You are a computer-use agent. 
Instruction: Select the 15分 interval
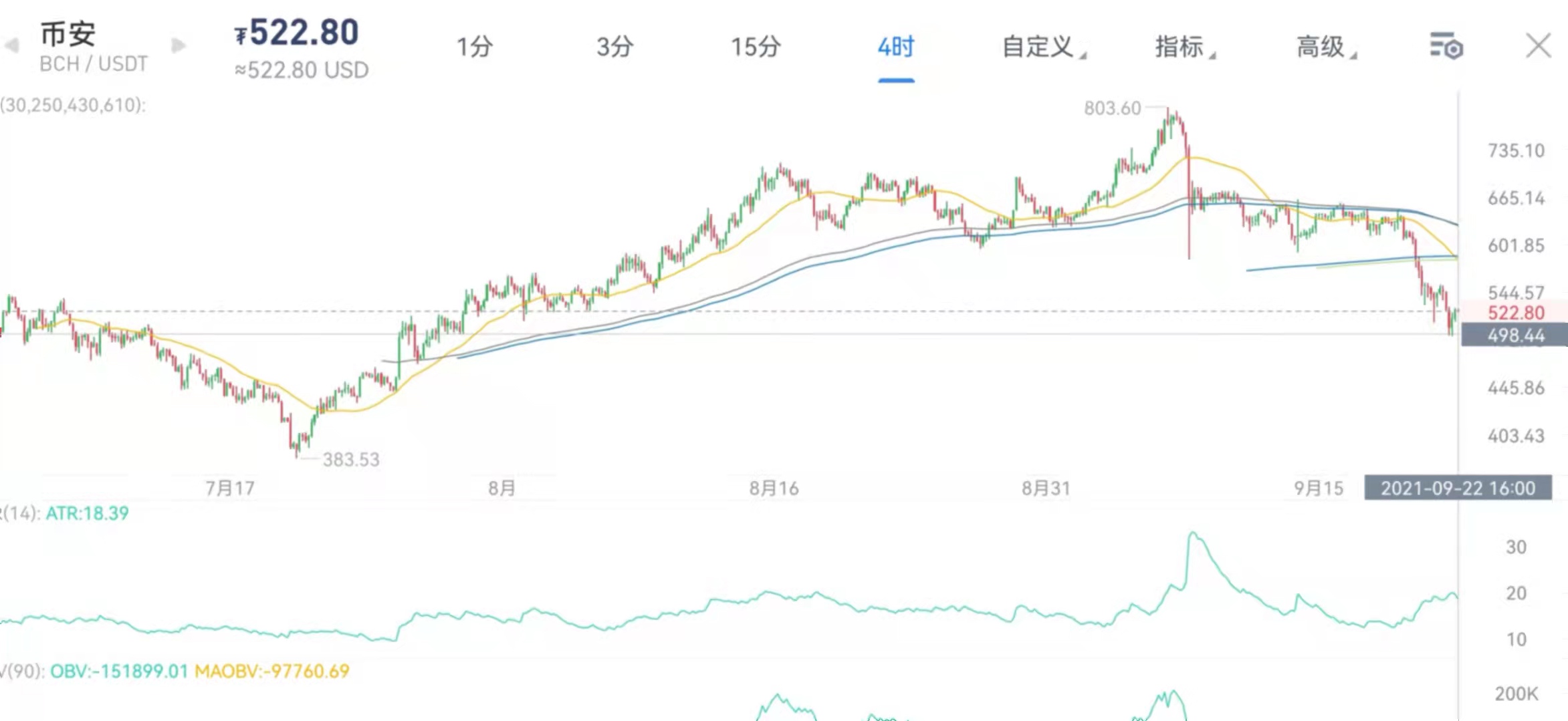756,47
